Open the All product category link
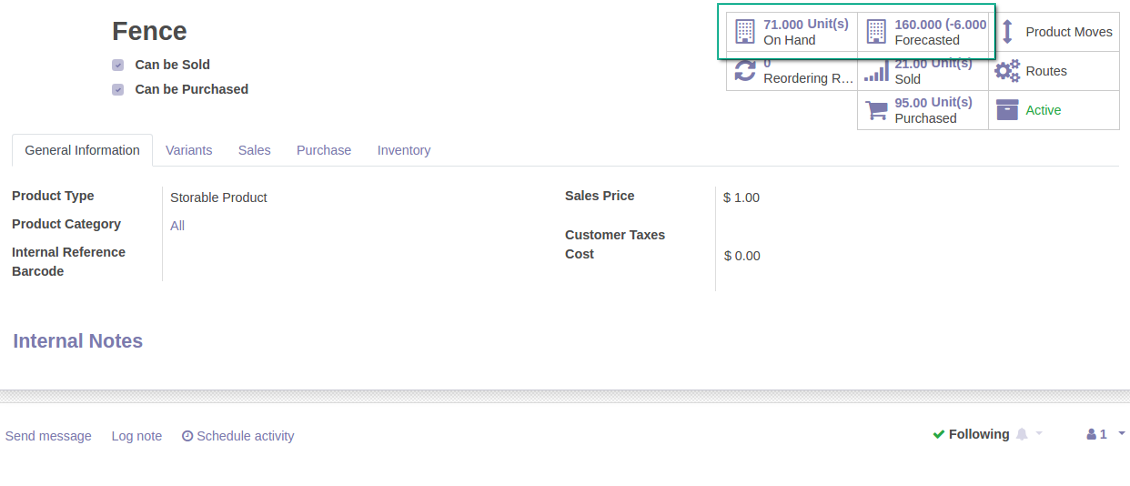Viewport: 1130px width, 486px height. 177,226
